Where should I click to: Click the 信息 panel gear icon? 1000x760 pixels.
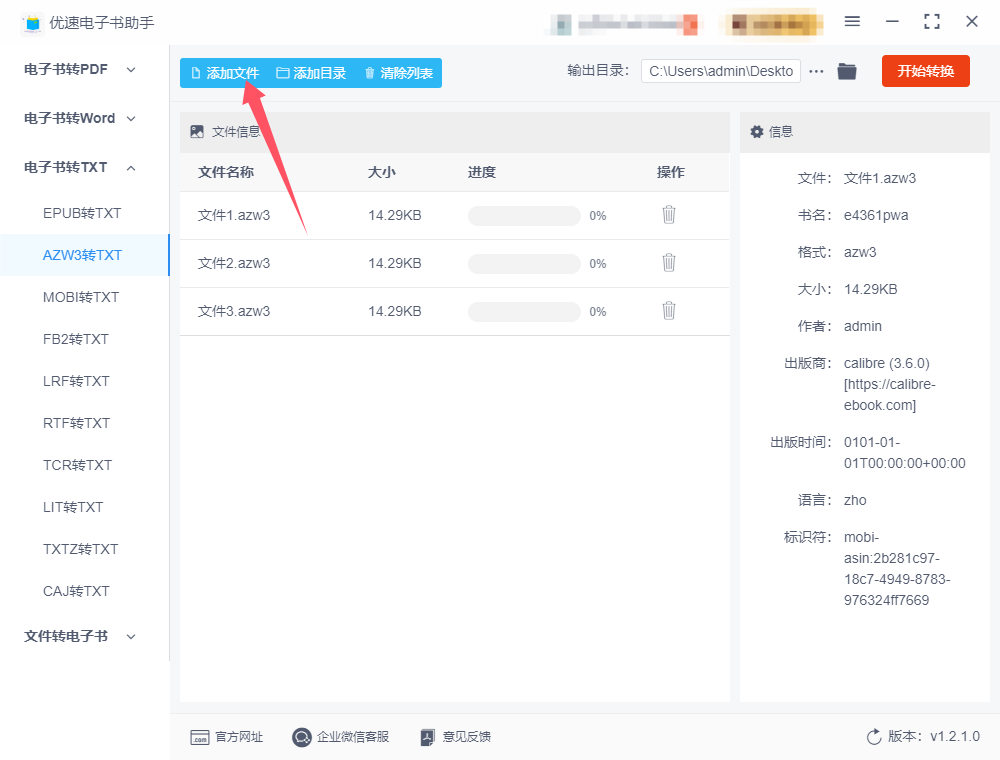(x=757, y=131)
